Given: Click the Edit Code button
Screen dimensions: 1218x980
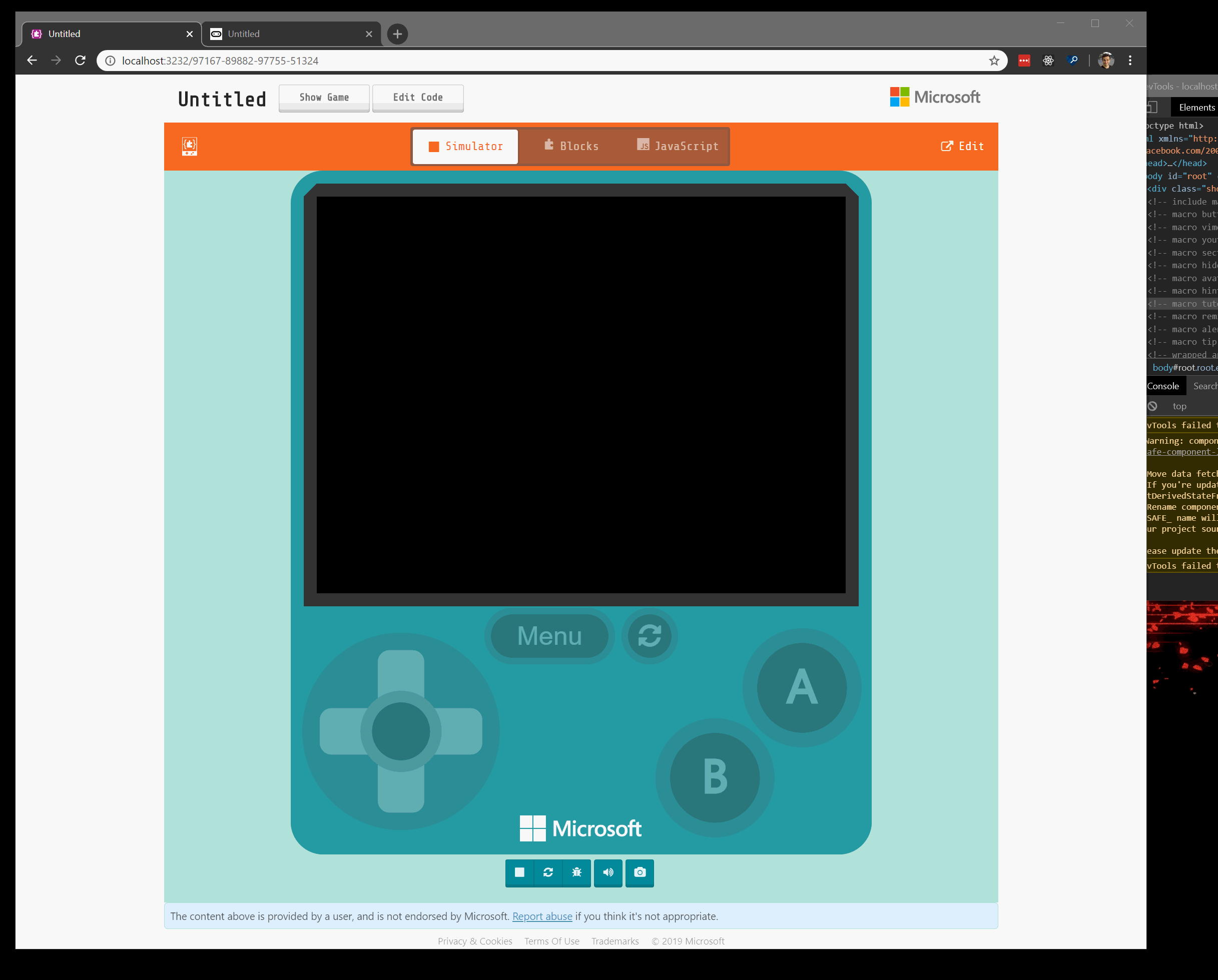Looking at the screenshot, I should coord(417,98).
